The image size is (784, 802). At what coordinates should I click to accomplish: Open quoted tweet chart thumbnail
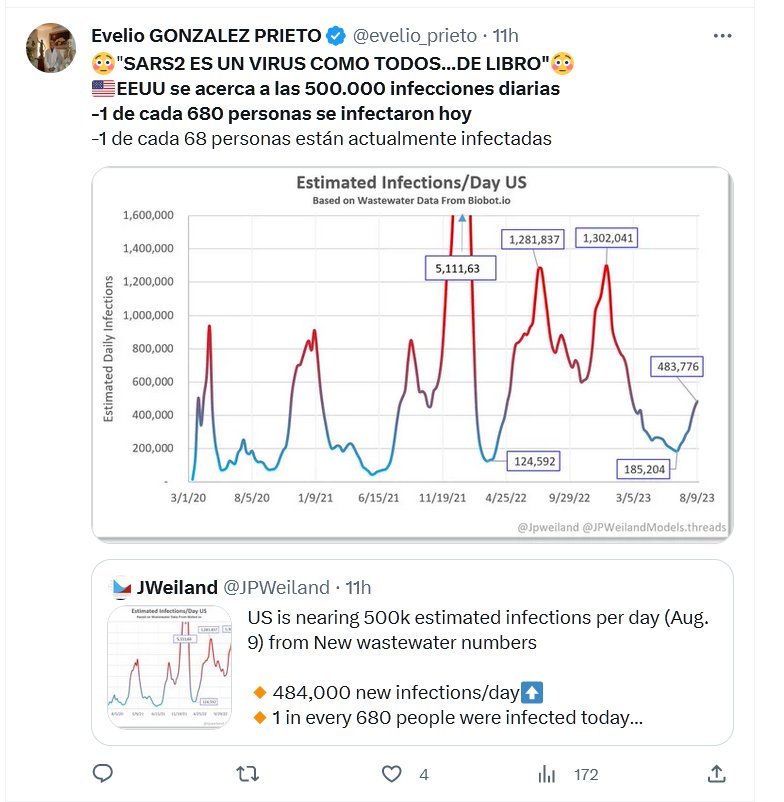(171, 667)
